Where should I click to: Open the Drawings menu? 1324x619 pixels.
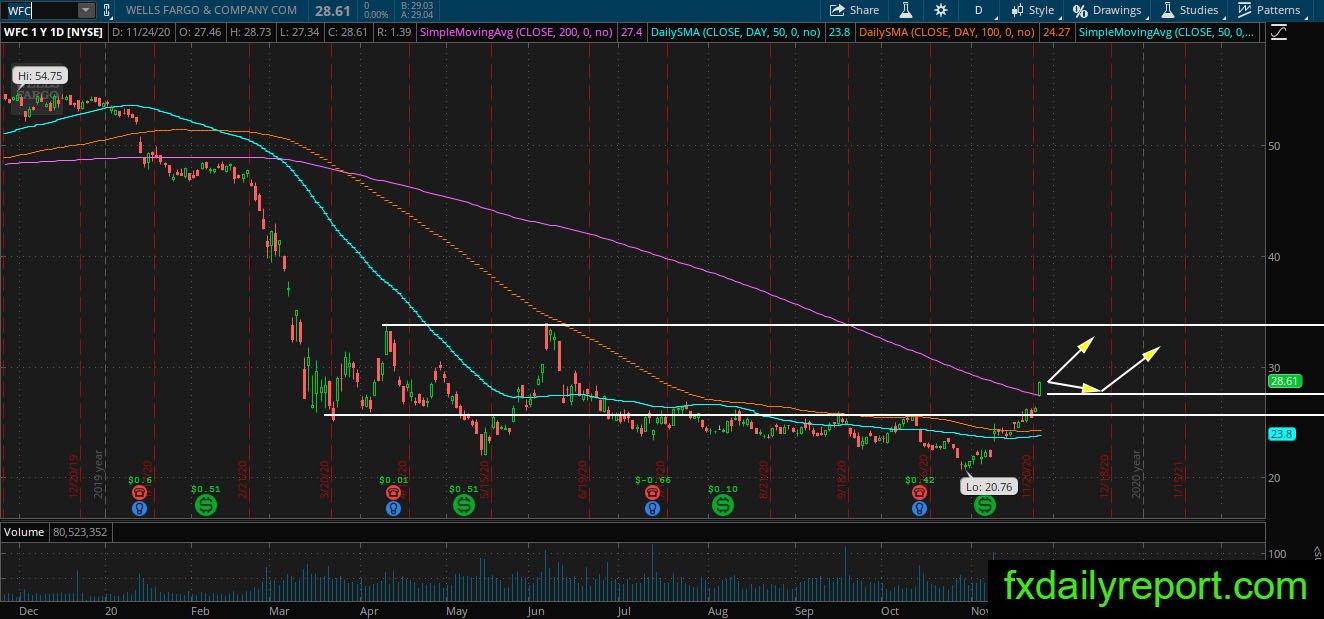1108,10
